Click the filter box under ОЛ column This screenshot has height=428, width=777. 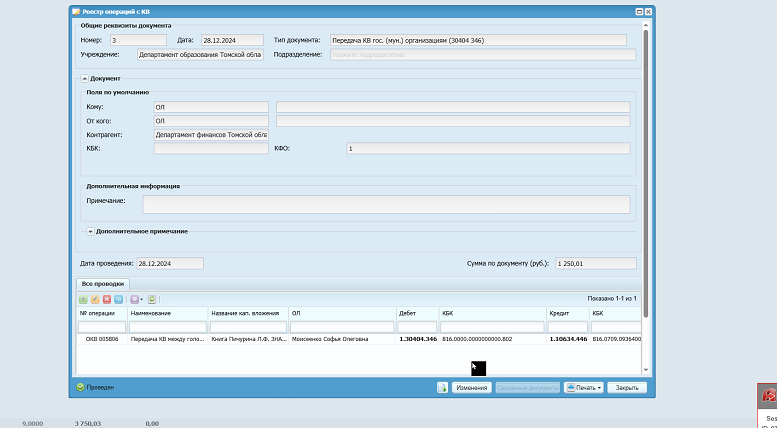pyautogui.click(x=342, y=327)
